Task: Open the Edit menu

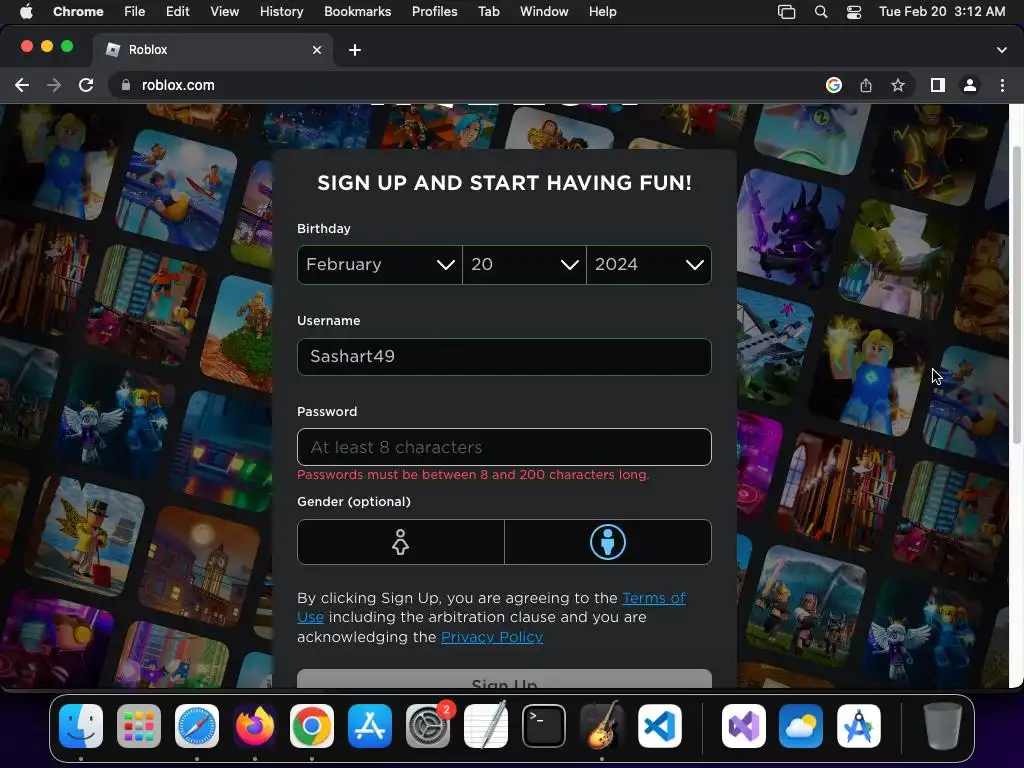Action: [x=177, y=11]
